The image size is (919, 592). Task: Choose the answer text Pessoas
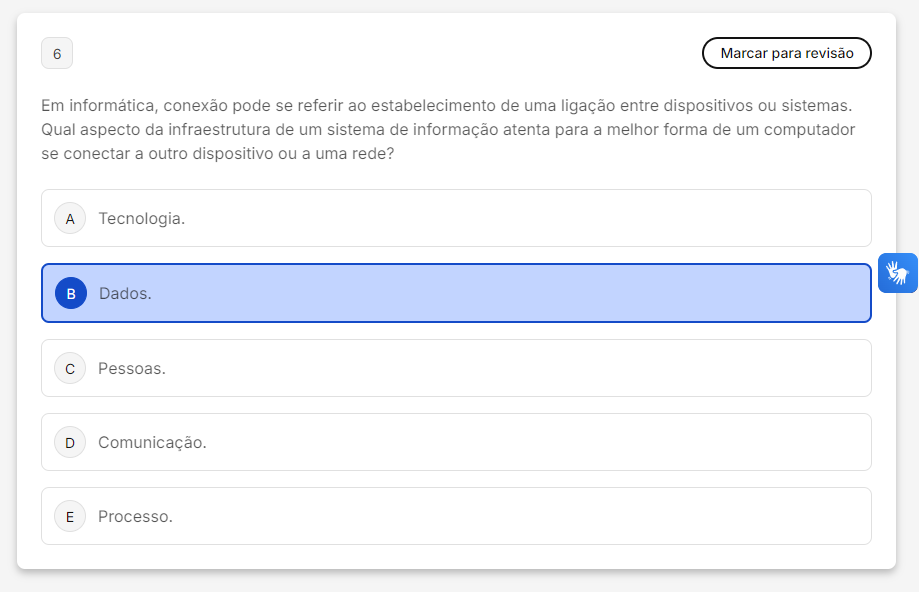pos(131,368)
